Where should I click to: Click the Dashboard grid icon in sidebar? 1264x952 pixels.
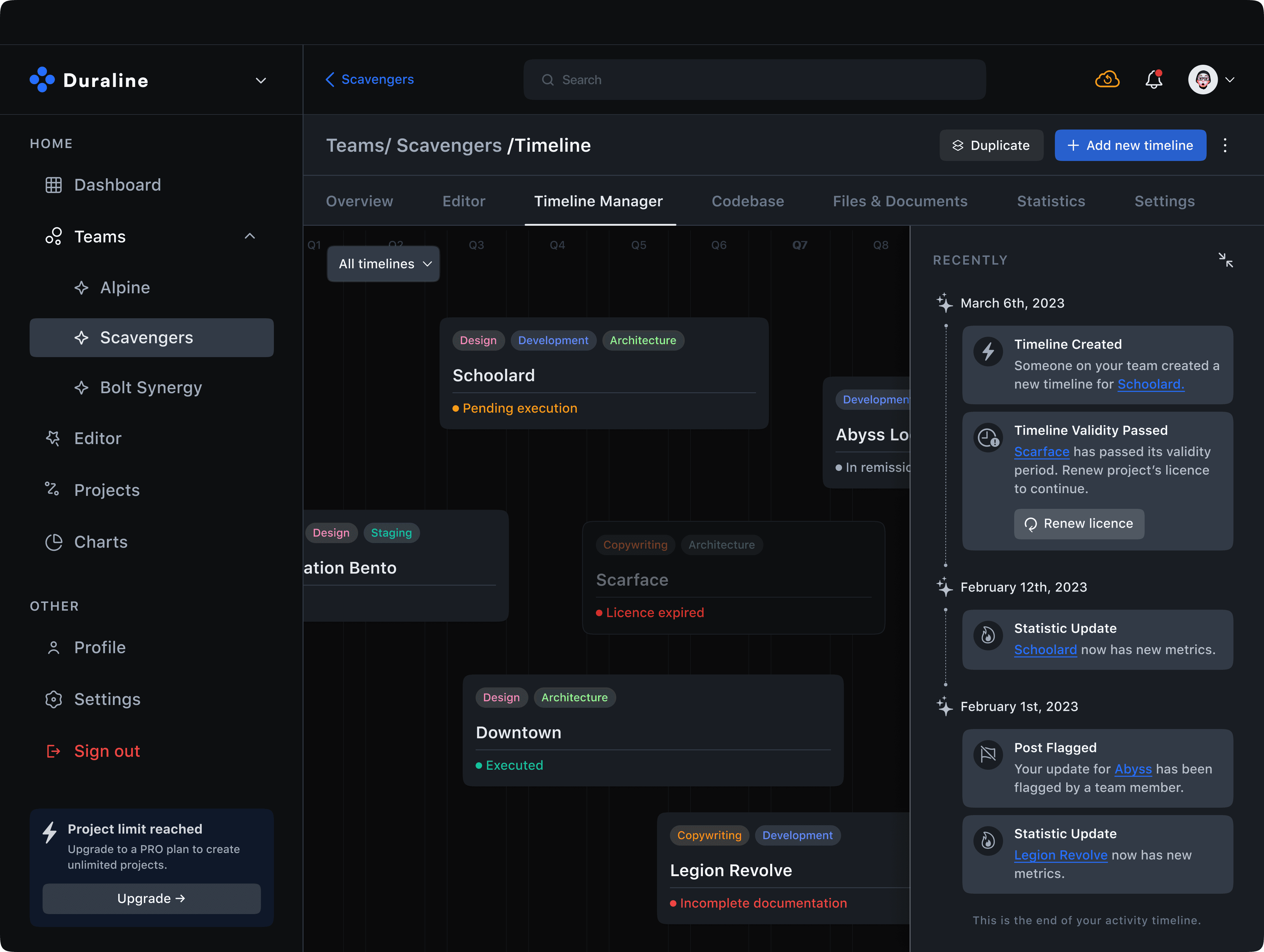[x=54, y=185]
